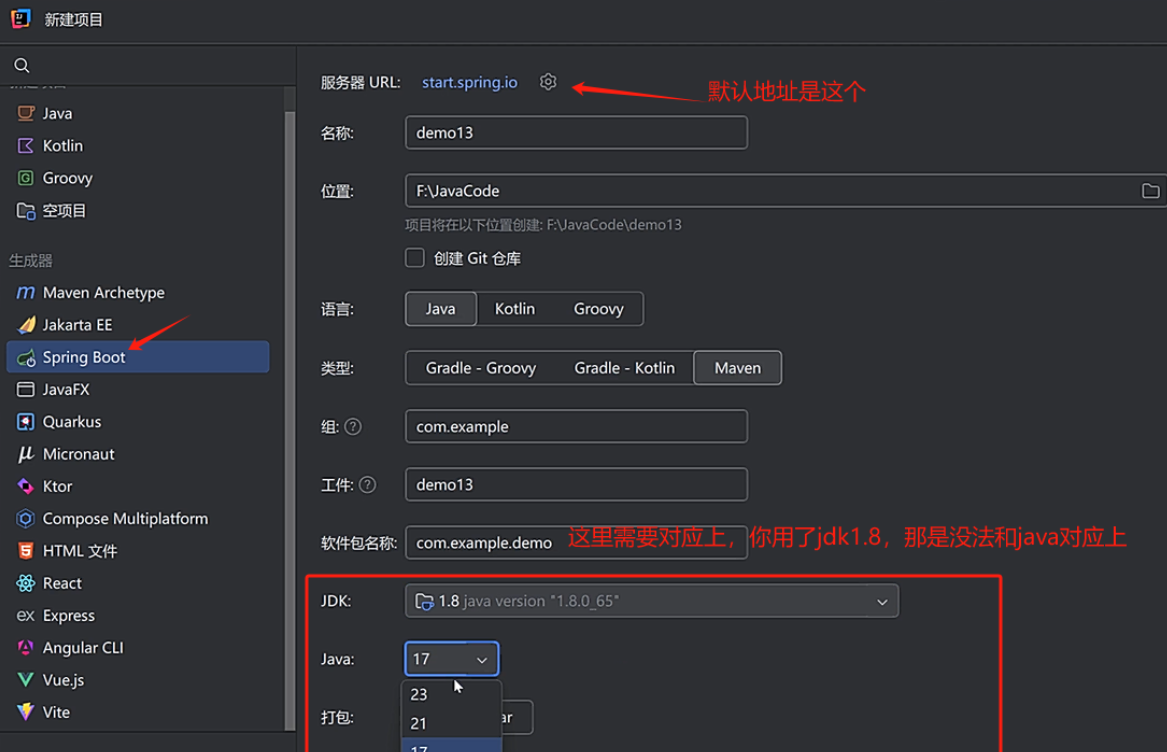Enable the 创建 Git 仓库 checkbox
The height and width of the screenshot is (752, 1167).
[x=415, y=258]
